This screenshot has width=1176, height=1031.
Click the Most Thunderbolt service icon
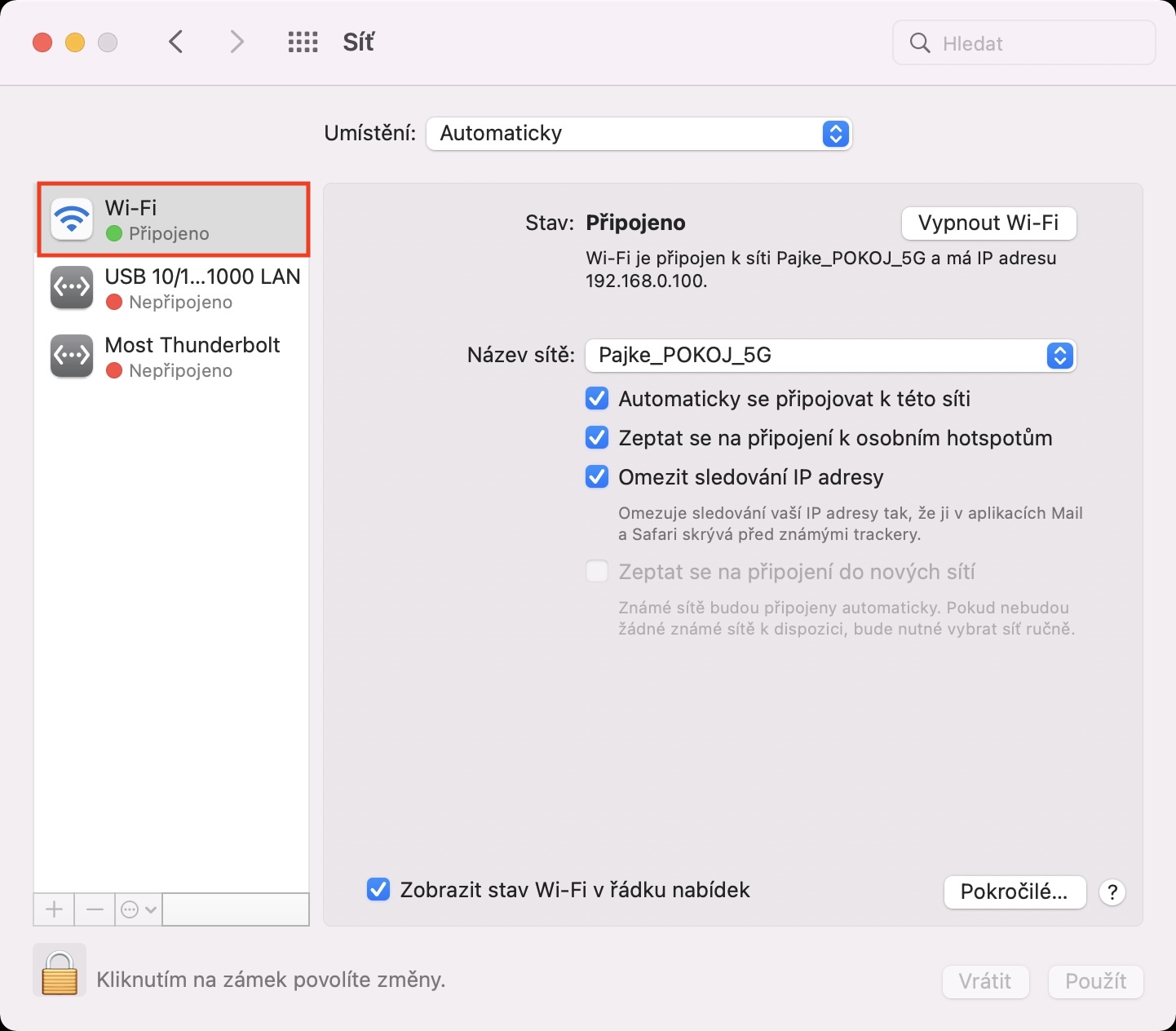(x=72, y=356)
